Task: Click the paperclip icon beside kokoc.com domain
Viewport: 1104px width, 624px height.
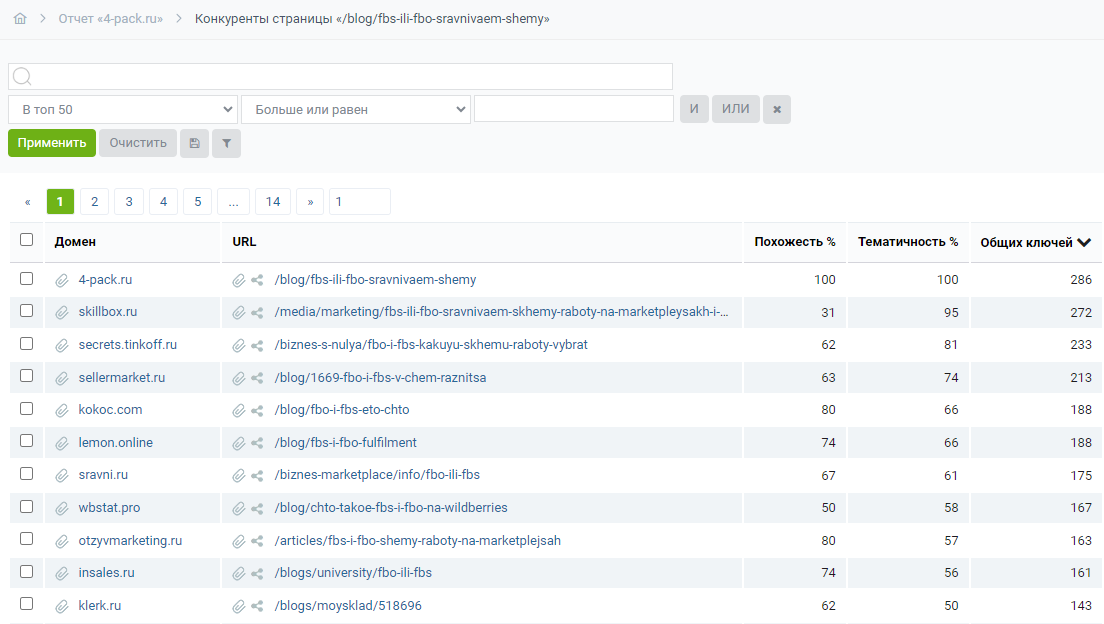Action: point(62,410)
